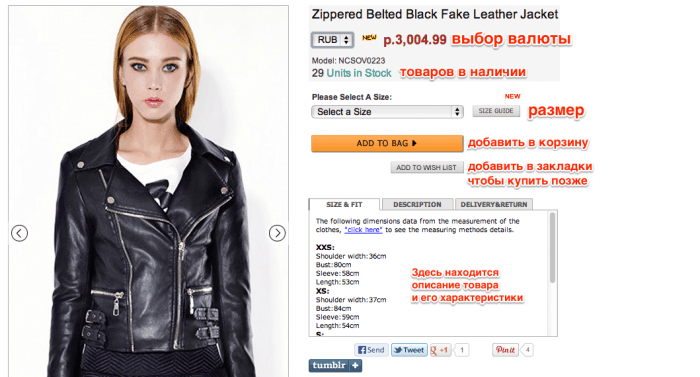Share product with Tweet button
The image size is (700, 377).
click(x=409, y=350)
